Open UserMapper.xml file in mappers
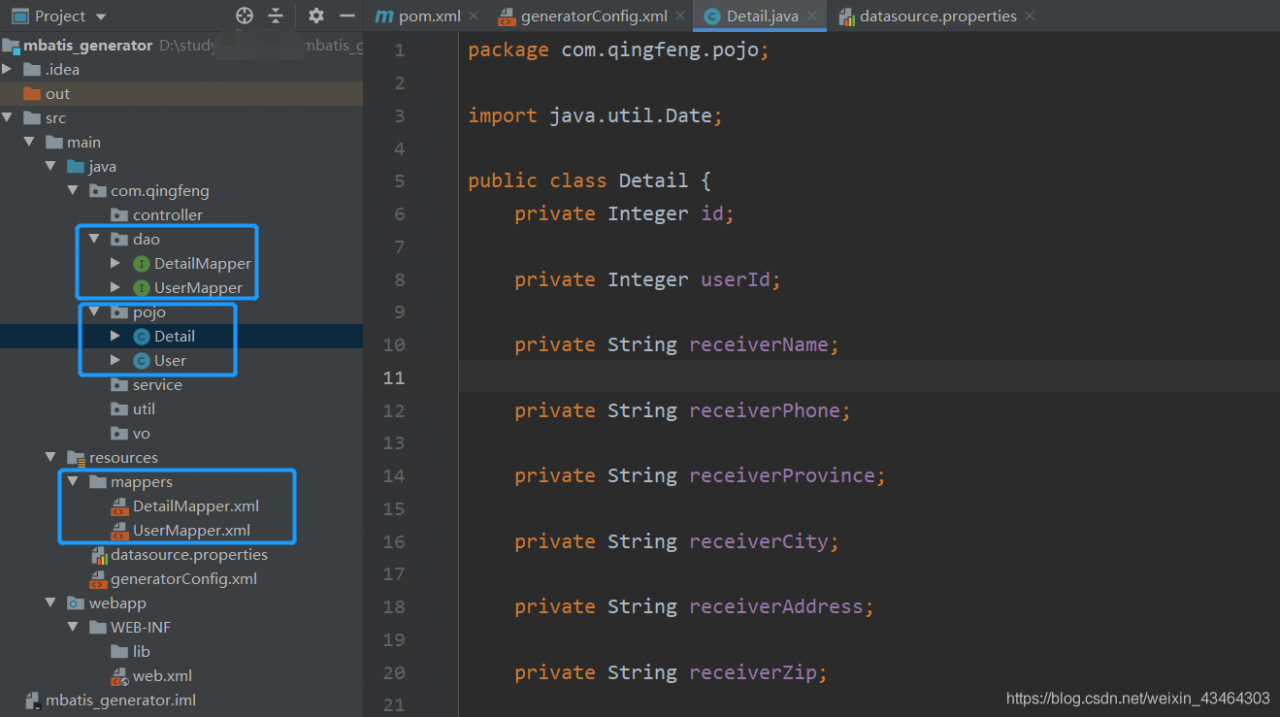The image size is (1280, 717). tap(191, 531)
